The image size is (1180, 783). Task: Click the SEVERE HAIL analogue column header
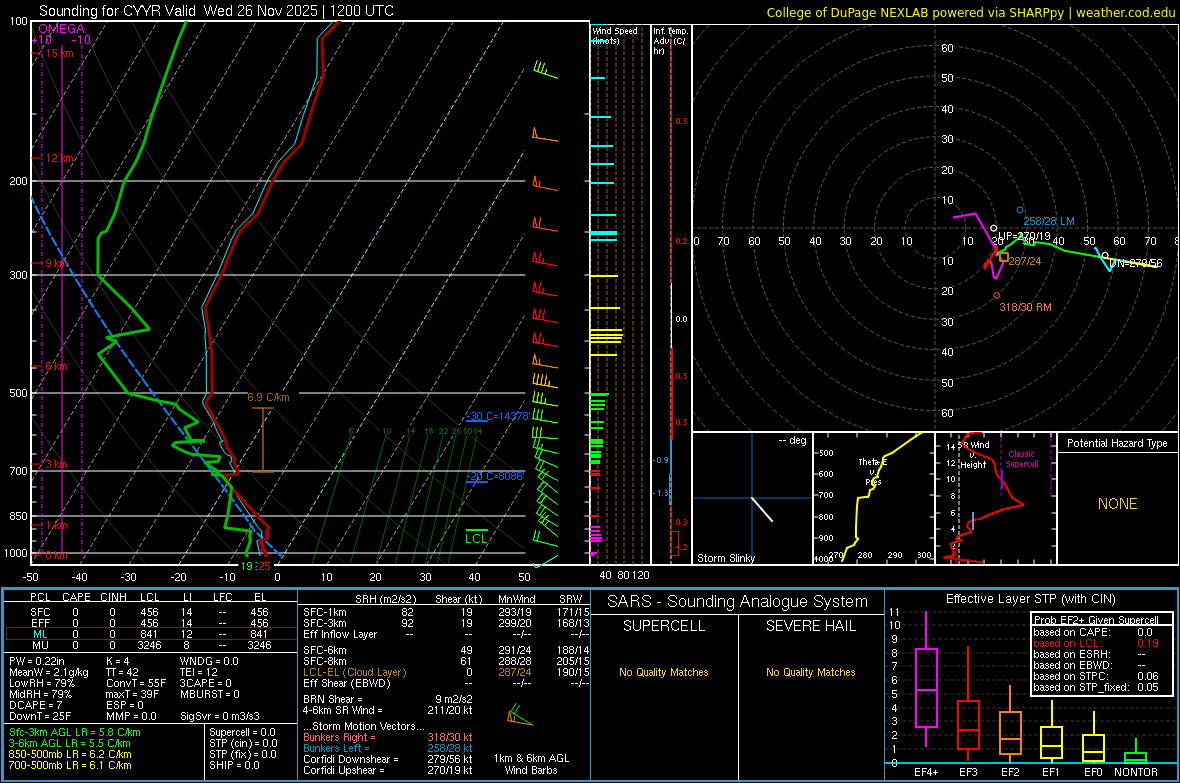coord(810,626)
